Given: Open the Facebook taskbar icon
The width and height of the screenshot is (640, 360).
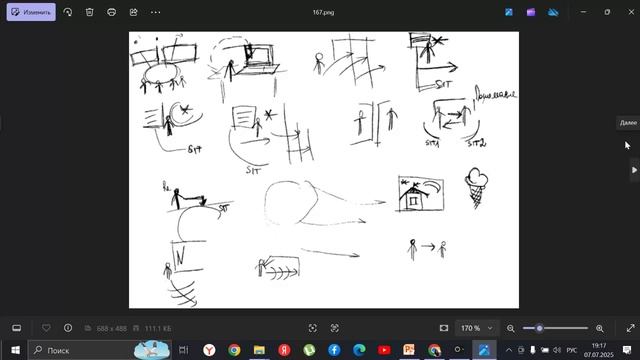Looking at the screenshot, I should coord(334,350).
